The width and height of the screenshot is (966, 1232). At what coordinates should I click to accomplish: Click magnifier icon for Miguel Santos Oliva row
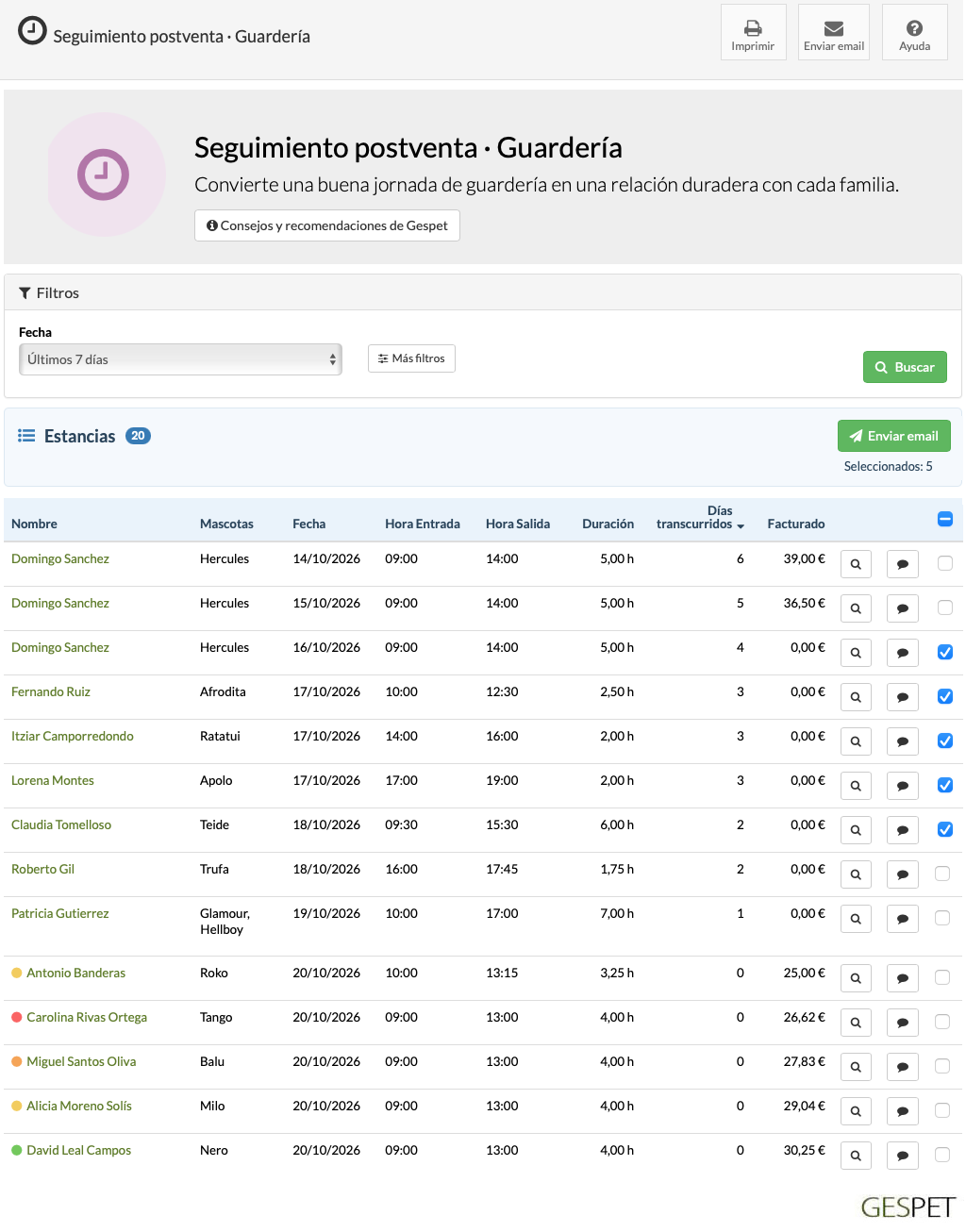856,1067
